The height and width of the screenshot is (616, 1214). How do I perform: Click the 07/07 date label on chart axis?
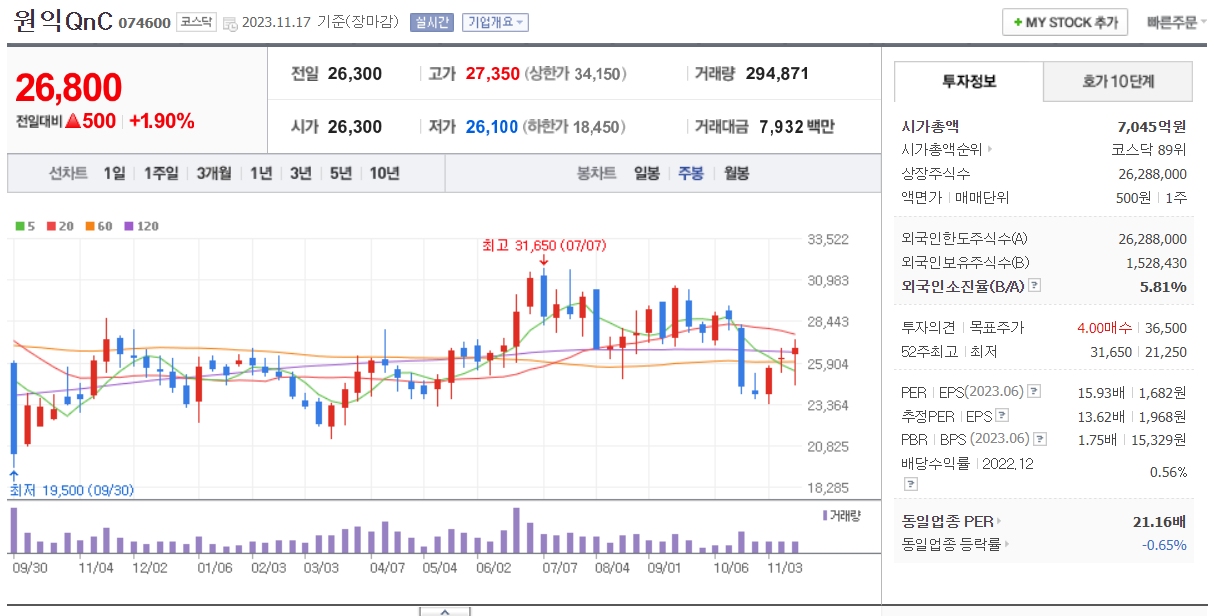(x=560, y=567)
